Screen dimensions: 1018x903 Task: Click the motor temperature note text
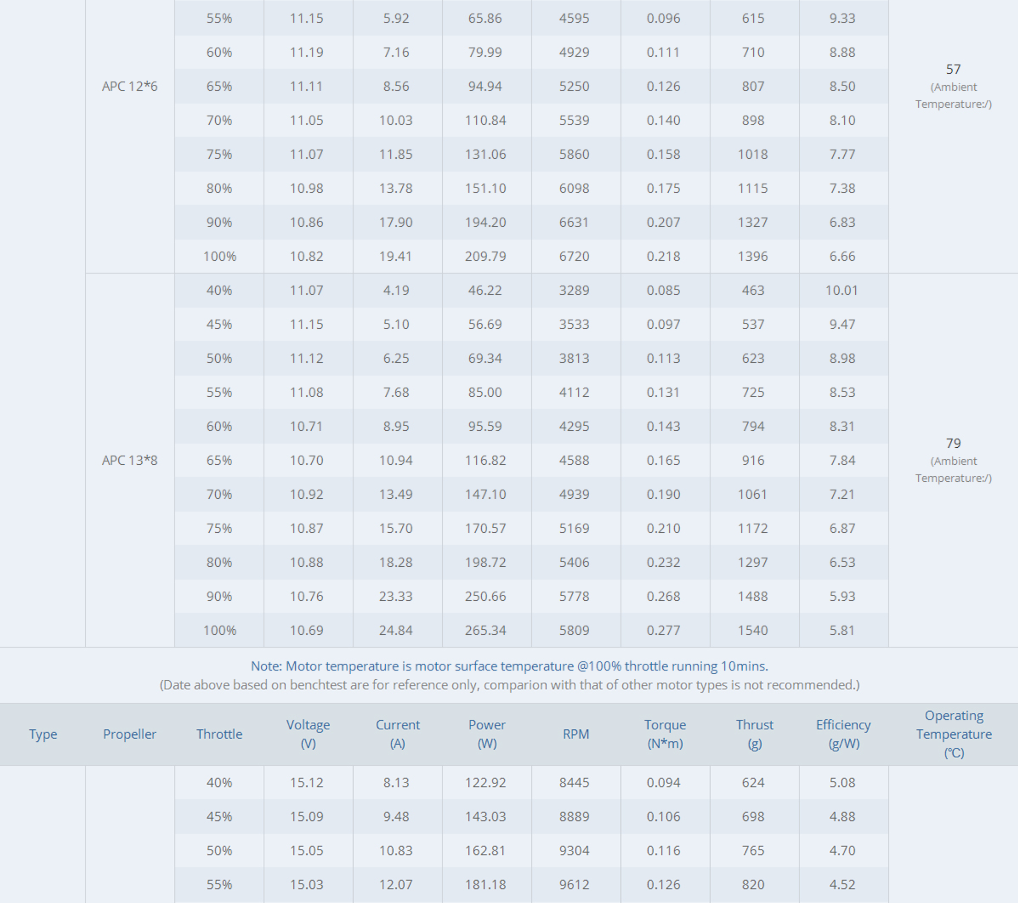point(509,666)
